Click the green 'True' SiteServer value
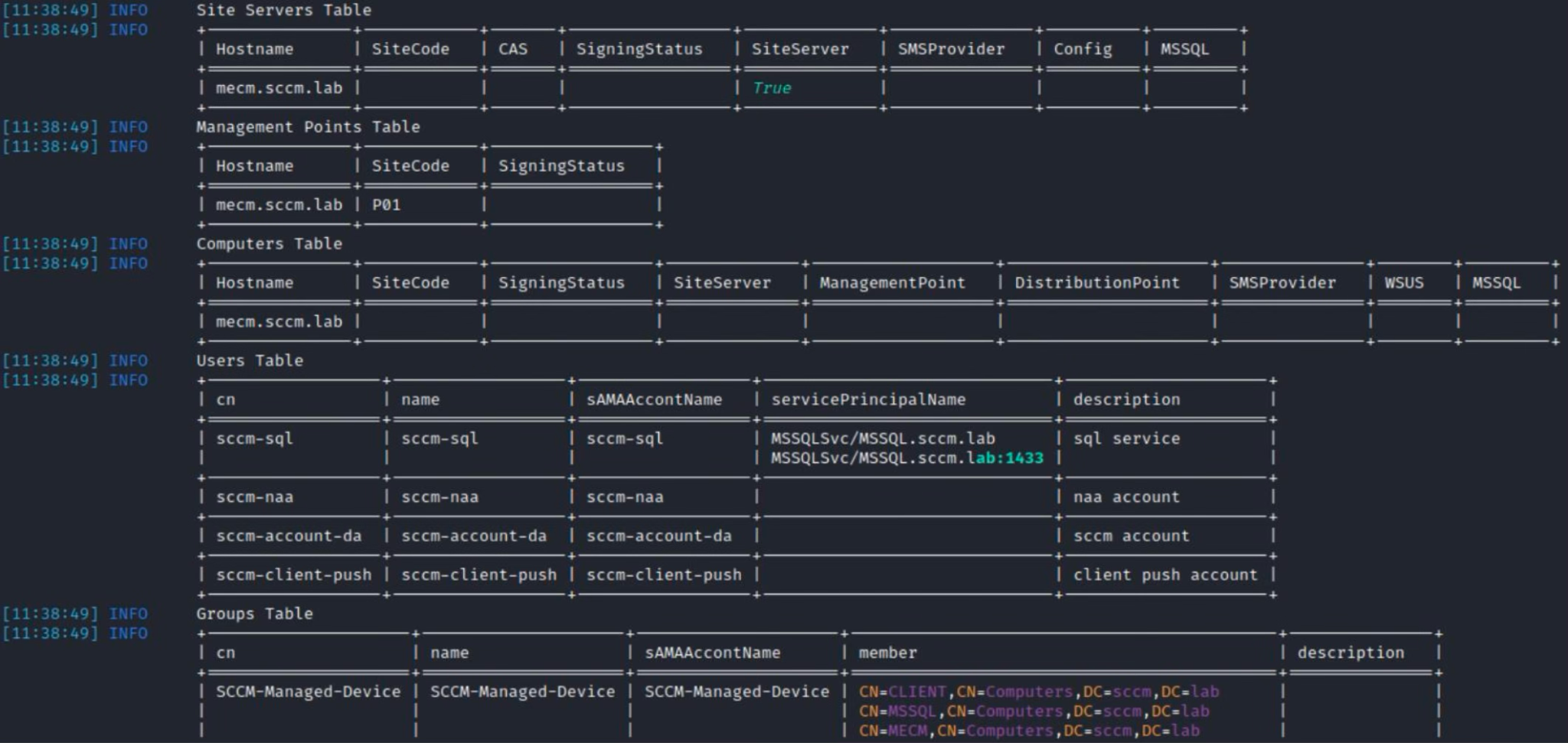 [771, 88]
